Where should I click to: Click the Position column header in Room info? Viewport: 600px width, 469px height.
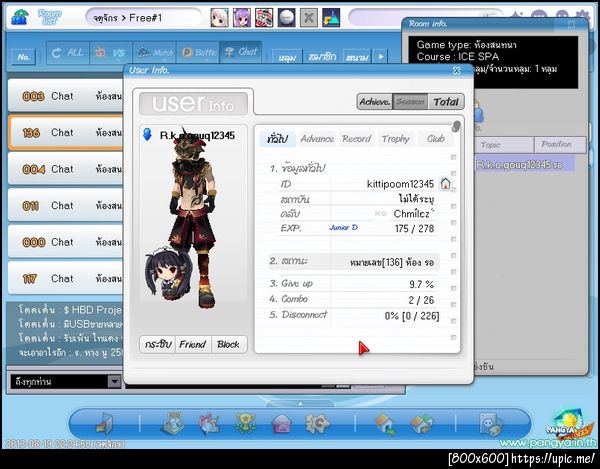pyautogui.click(x=560, y=145)
